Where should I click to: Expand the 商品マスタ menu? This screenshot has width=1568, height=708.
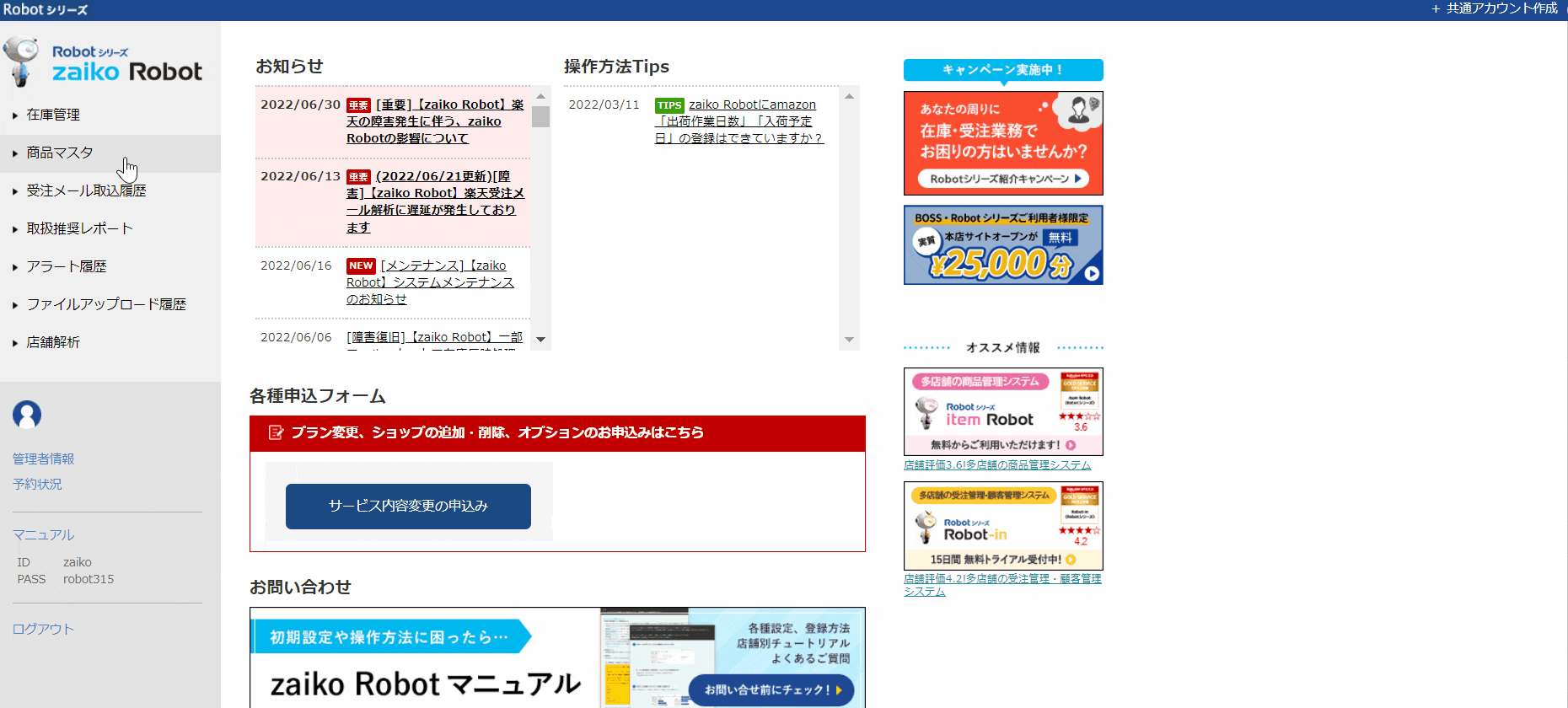tap(59, 153)
